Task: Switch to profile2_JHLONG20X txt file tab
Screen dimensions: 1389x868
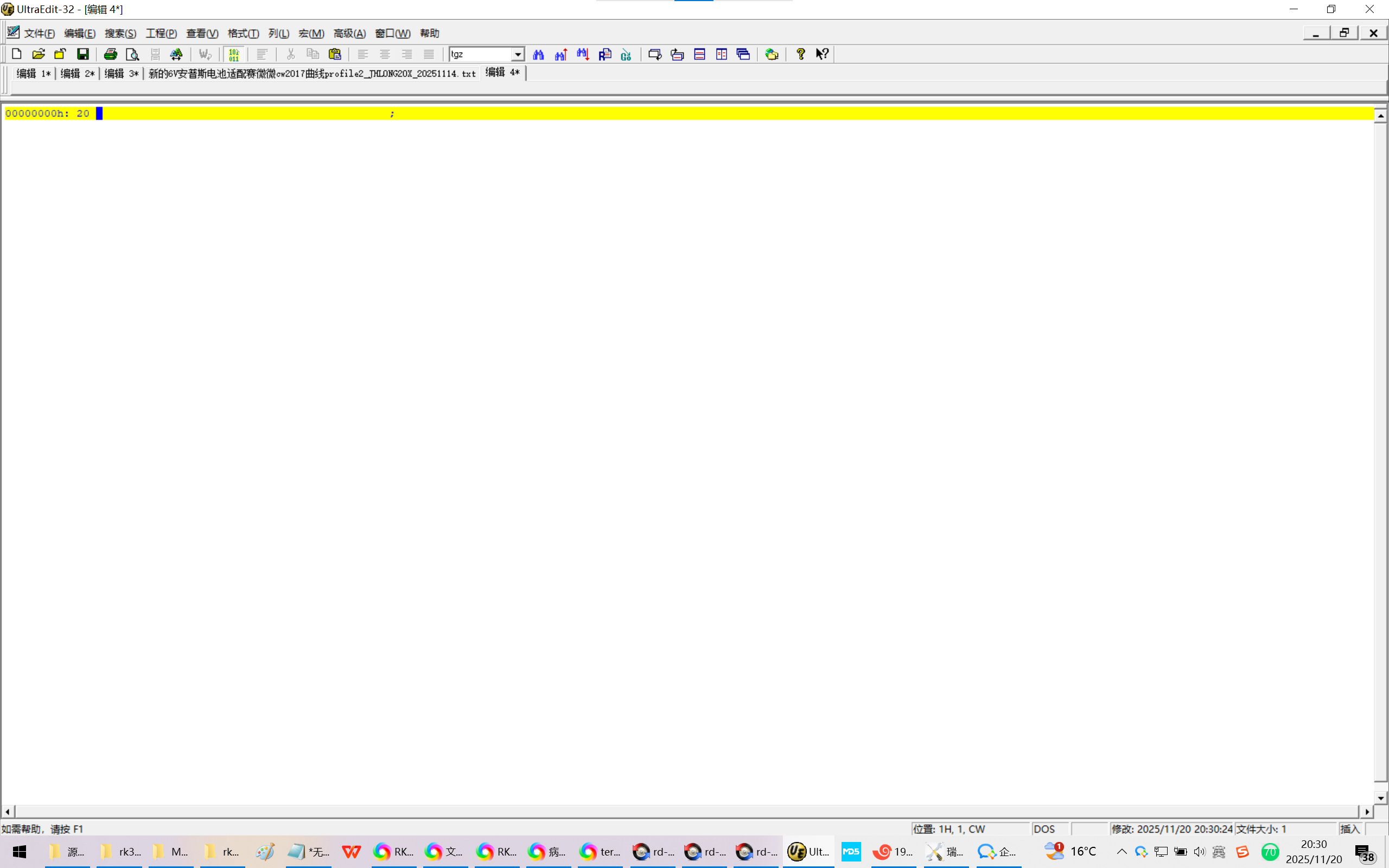Action: tap(311, 73)
